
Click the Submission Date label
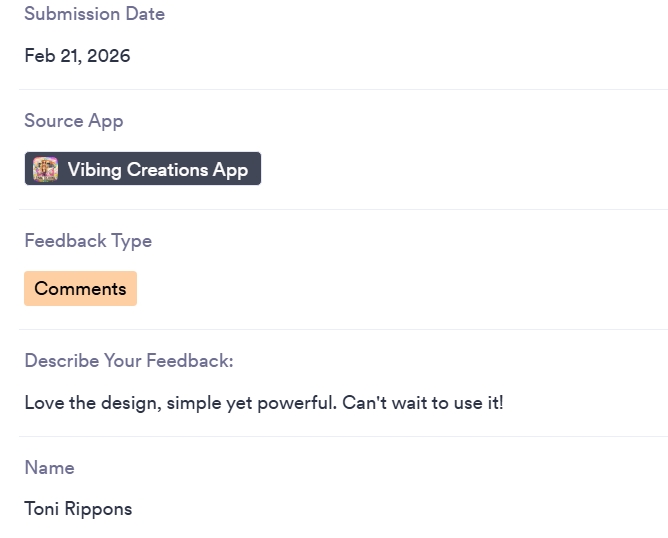tap(94, 14)
